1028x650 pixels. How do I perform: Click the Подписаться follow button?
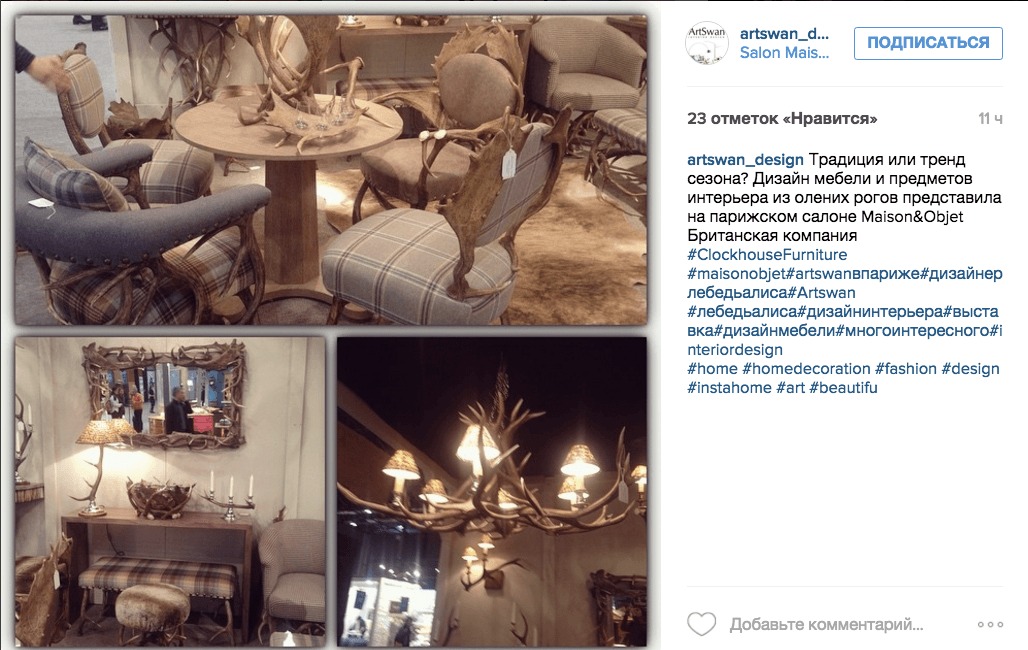[928, 43]
